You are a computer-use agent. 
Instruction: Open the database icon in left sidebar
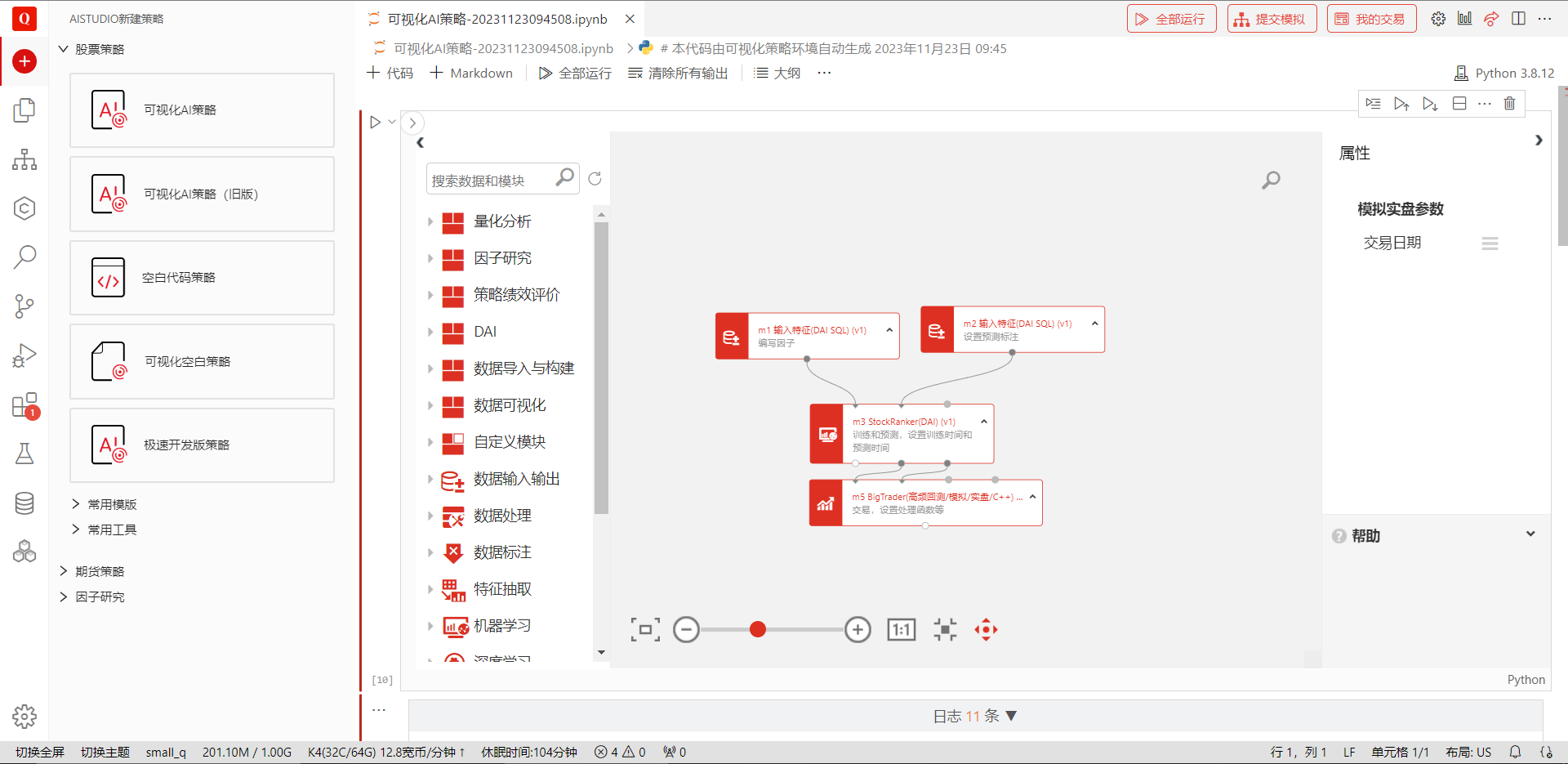[x=24, y=503]
